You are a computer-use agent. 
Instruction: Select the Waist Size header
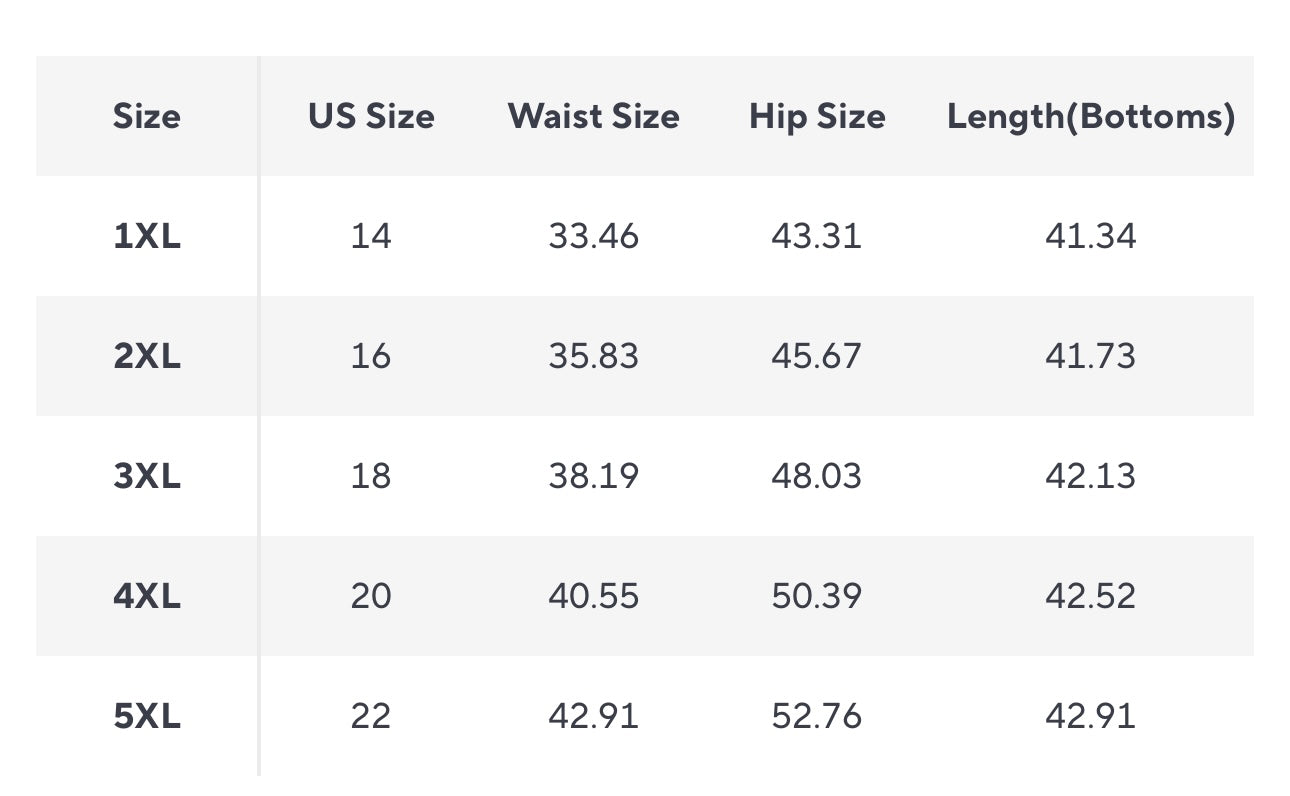[x=593, y=117]
